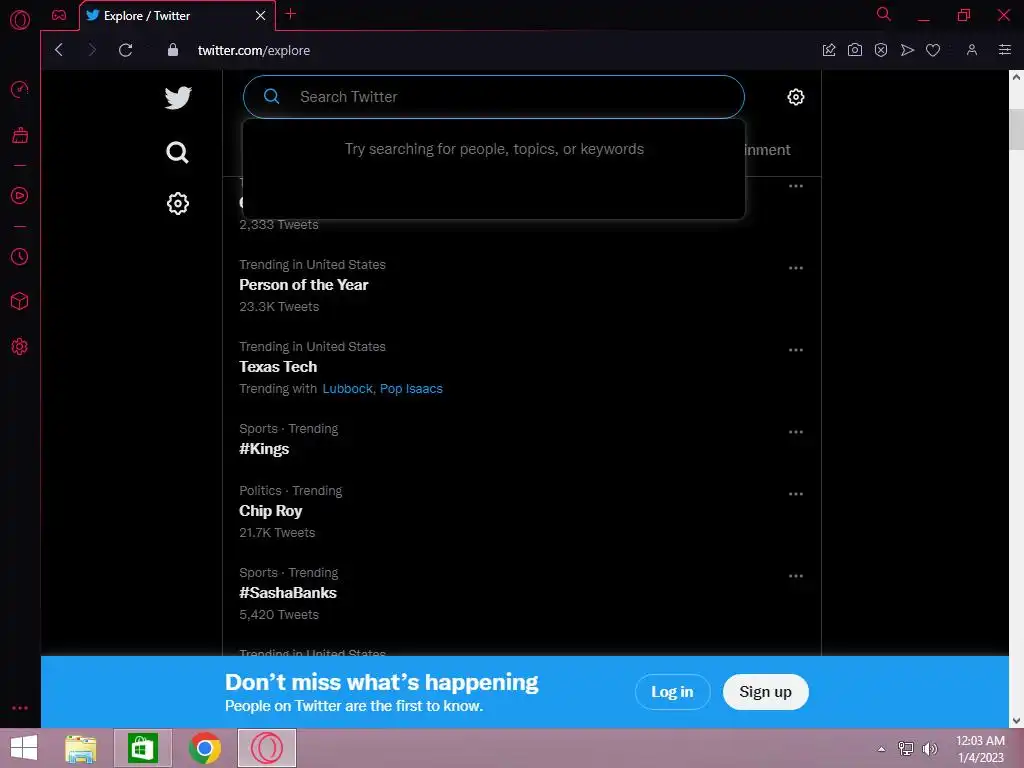Viewport: 1024px width, 768px height.
Task: Open more options for #SashaBanks trend
Action: point(795,576)
